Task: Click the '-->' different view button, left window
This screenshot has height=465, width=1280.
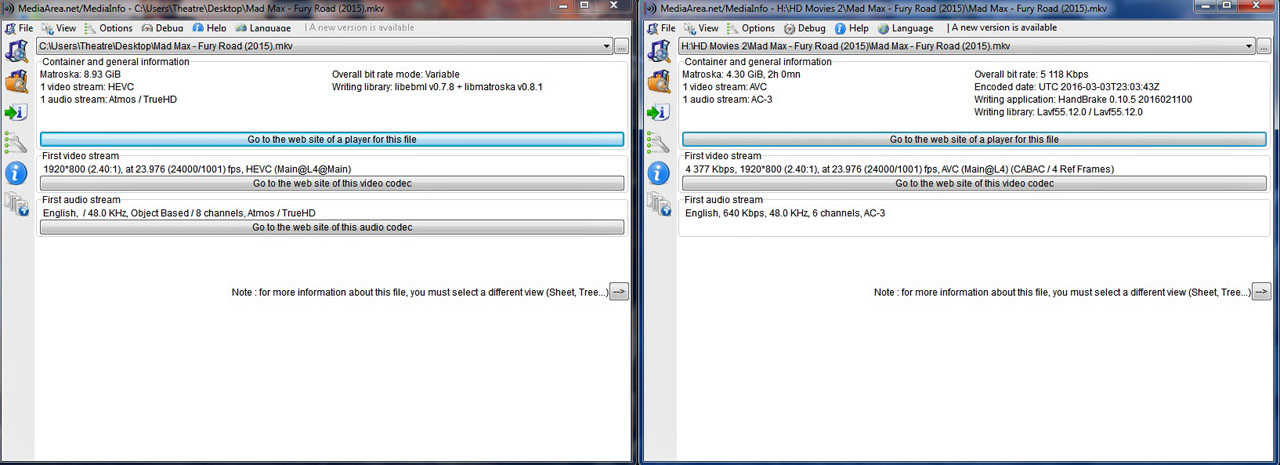Action: click(x=619, y=292)
